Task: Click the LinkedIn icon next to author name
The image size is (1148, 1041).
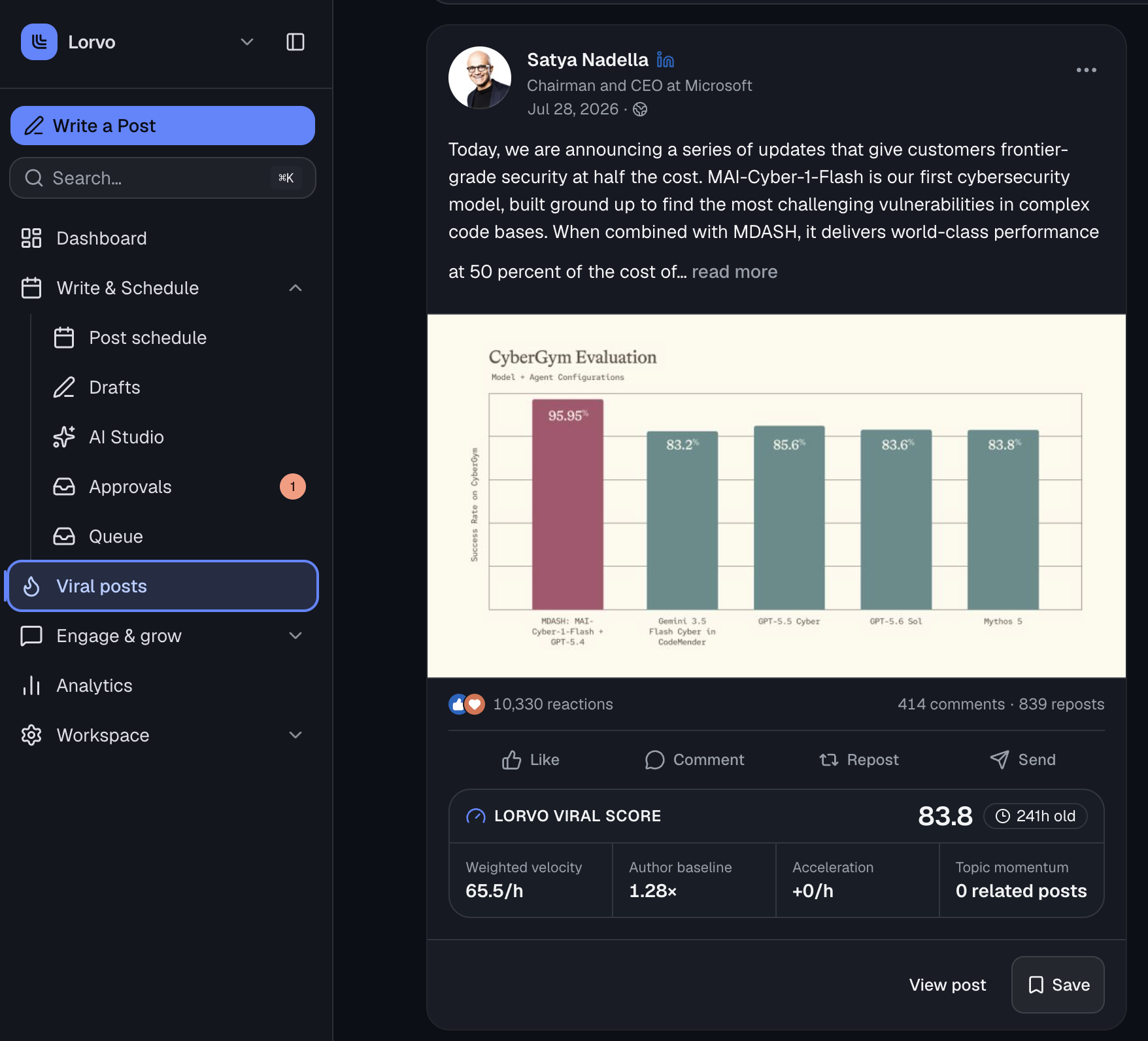Action: (665, 60)
